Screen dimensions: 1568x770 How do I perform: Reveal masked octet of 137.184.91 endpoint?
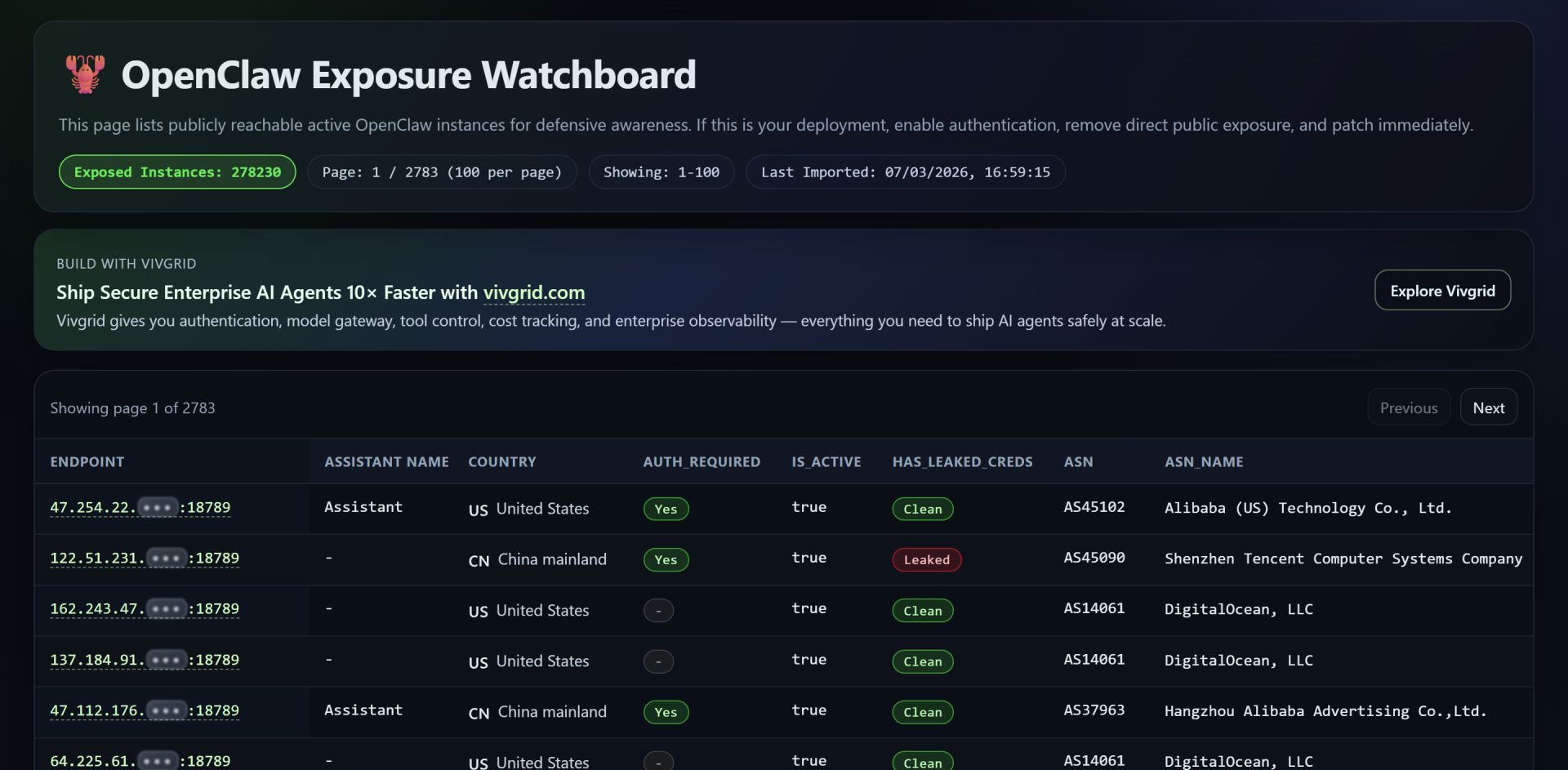167,661
